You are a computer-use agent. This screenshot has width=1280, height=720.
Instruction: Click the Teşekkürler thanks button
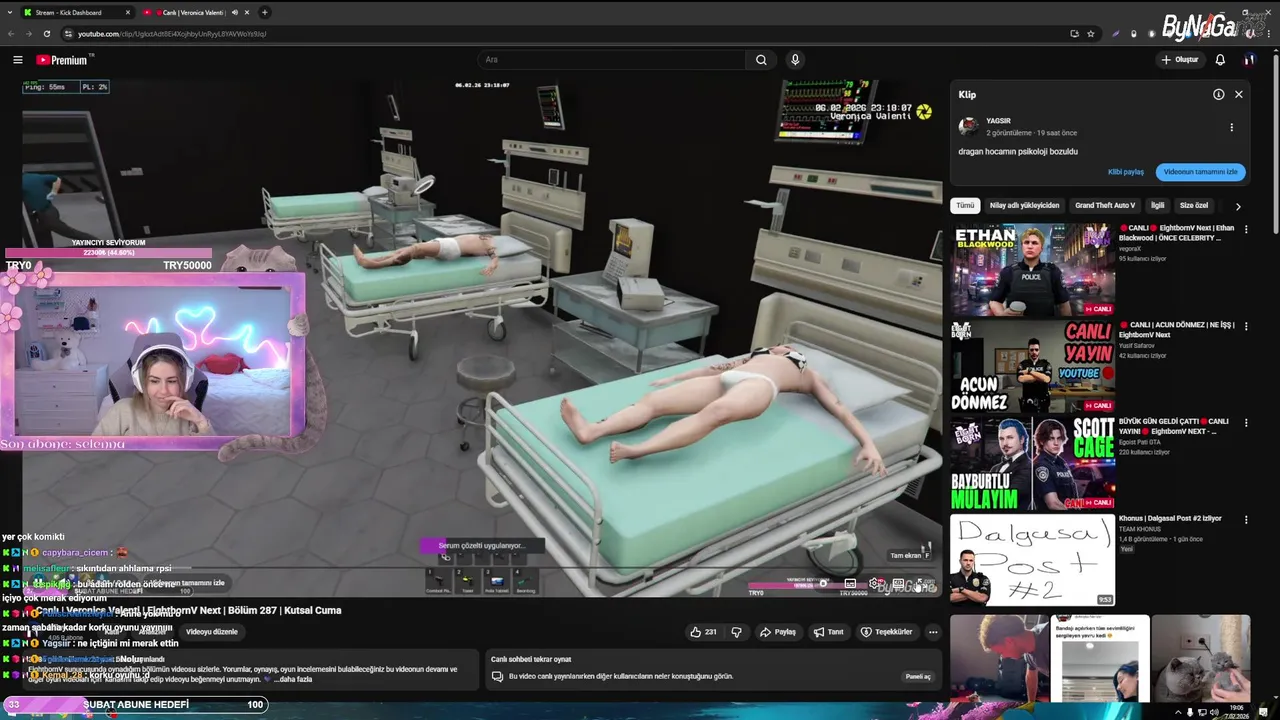tap(886, 632)
